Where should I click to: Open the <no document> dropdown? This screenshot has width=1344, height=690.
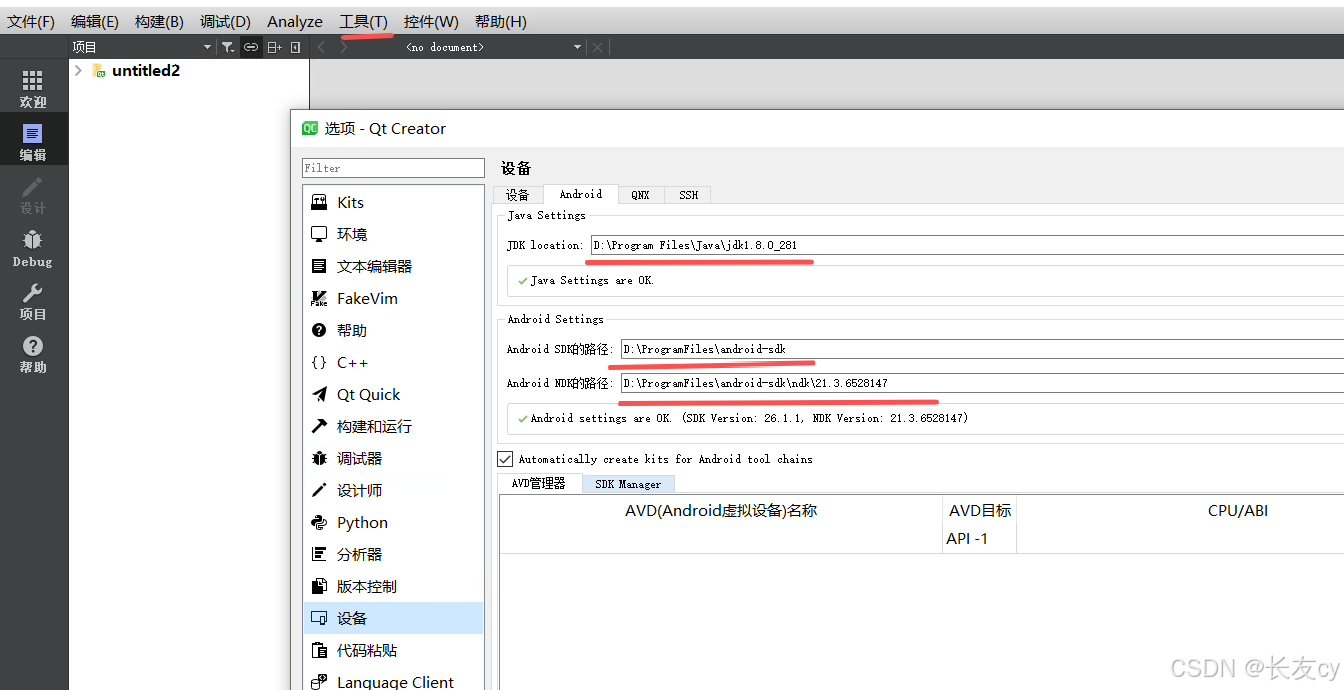pos(493,47)
